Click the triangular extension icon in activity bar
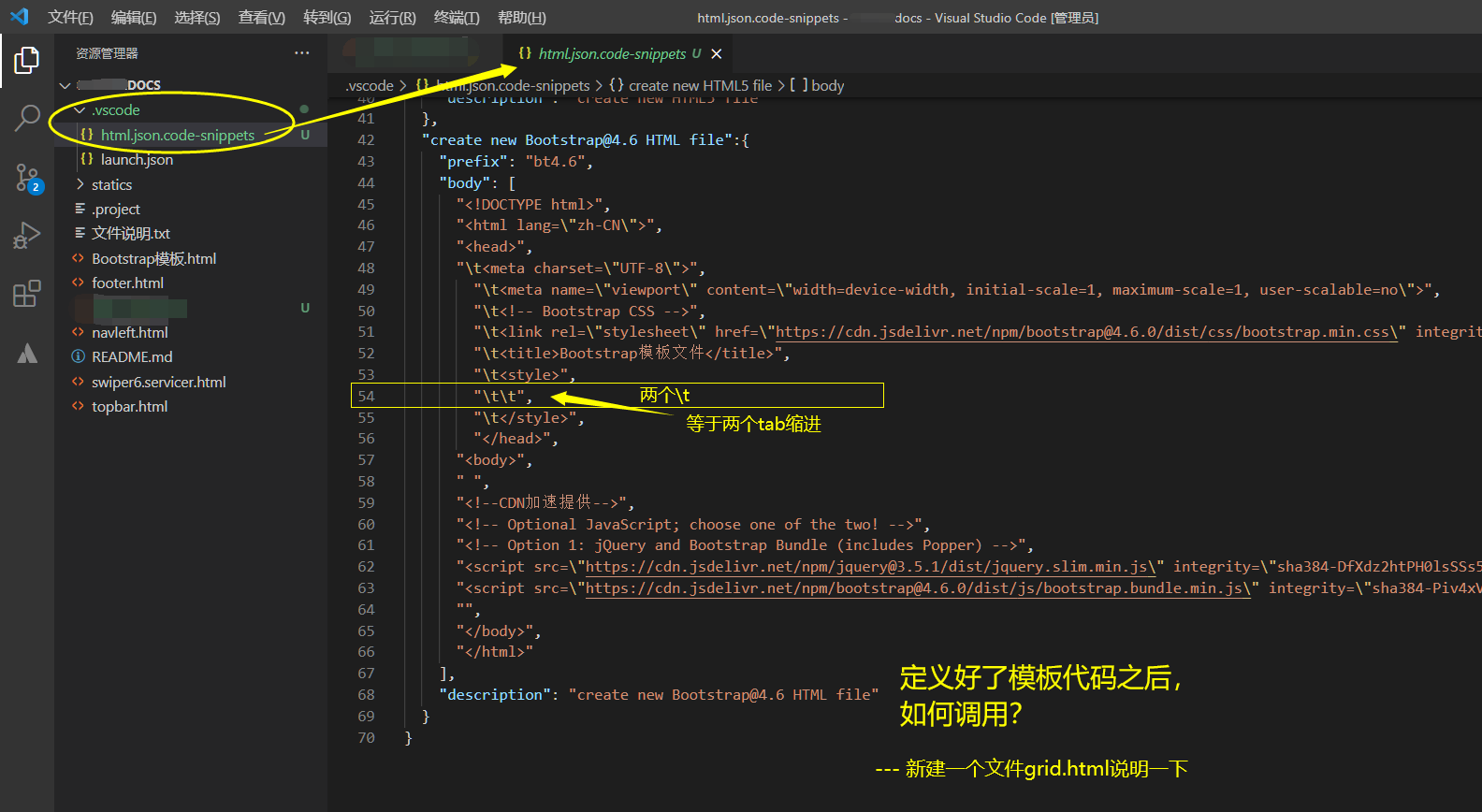The height and width of the screenshot is (812, 1482). (27, 353)
